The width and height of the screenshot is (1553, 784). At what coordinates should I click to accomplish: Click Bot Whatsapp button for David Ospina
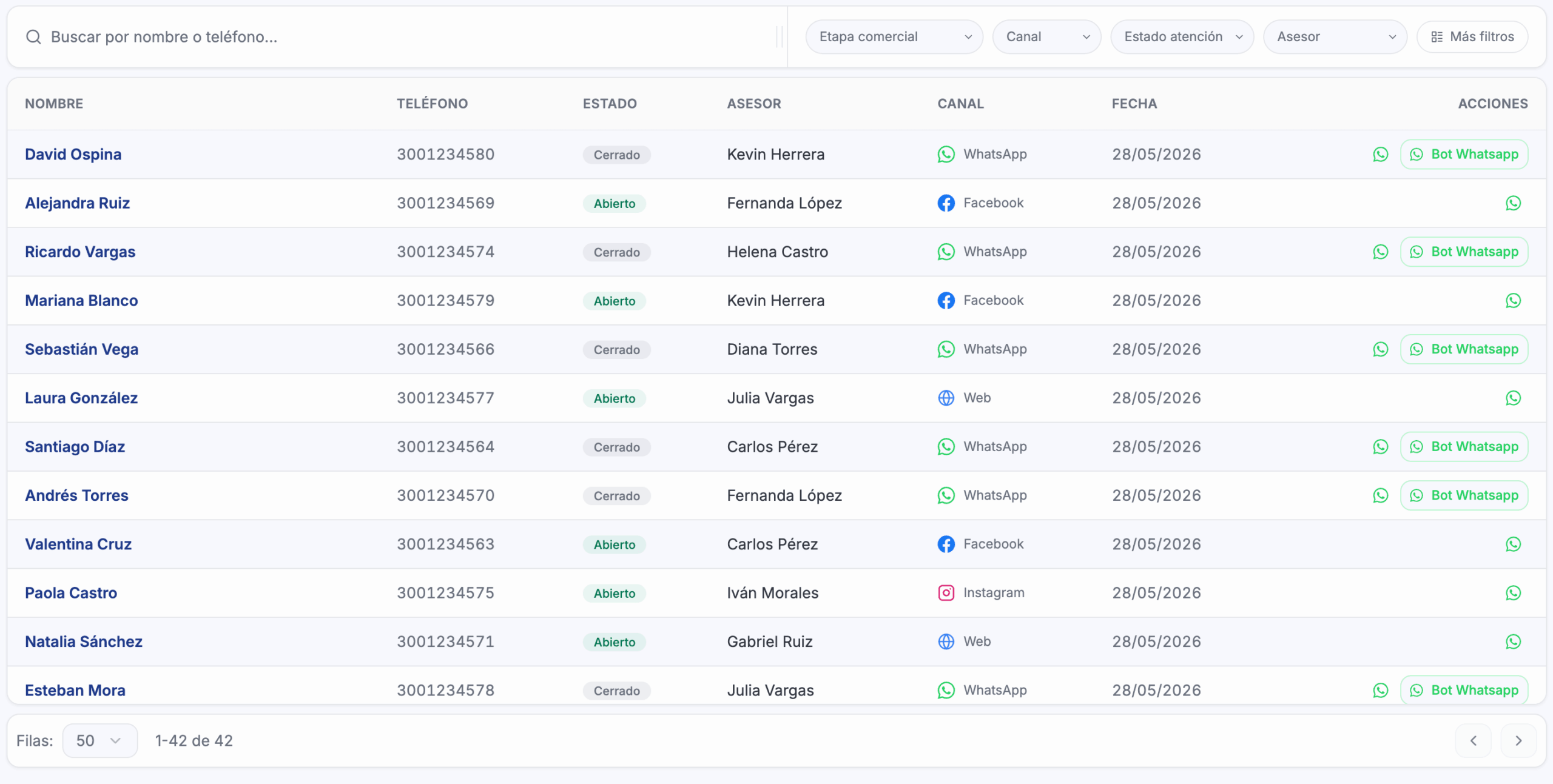coord(1464,155)
